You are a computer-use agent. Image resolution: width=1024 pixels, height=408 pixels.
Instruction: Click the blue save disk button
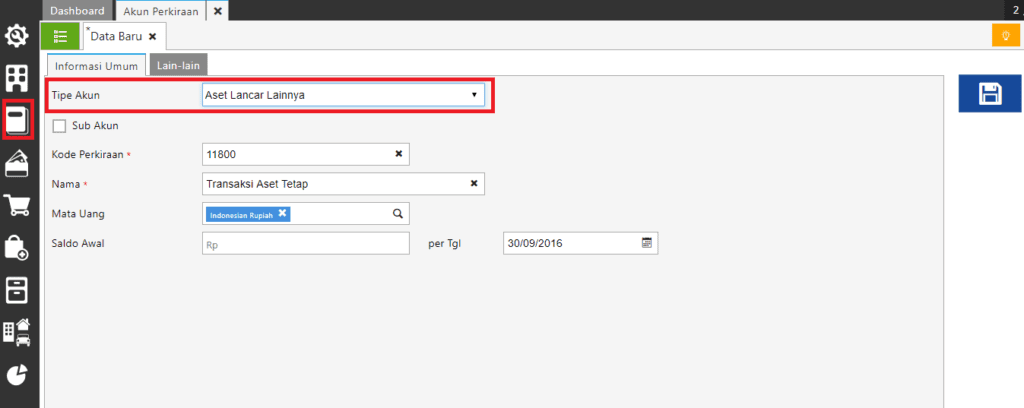click(990, 94)
